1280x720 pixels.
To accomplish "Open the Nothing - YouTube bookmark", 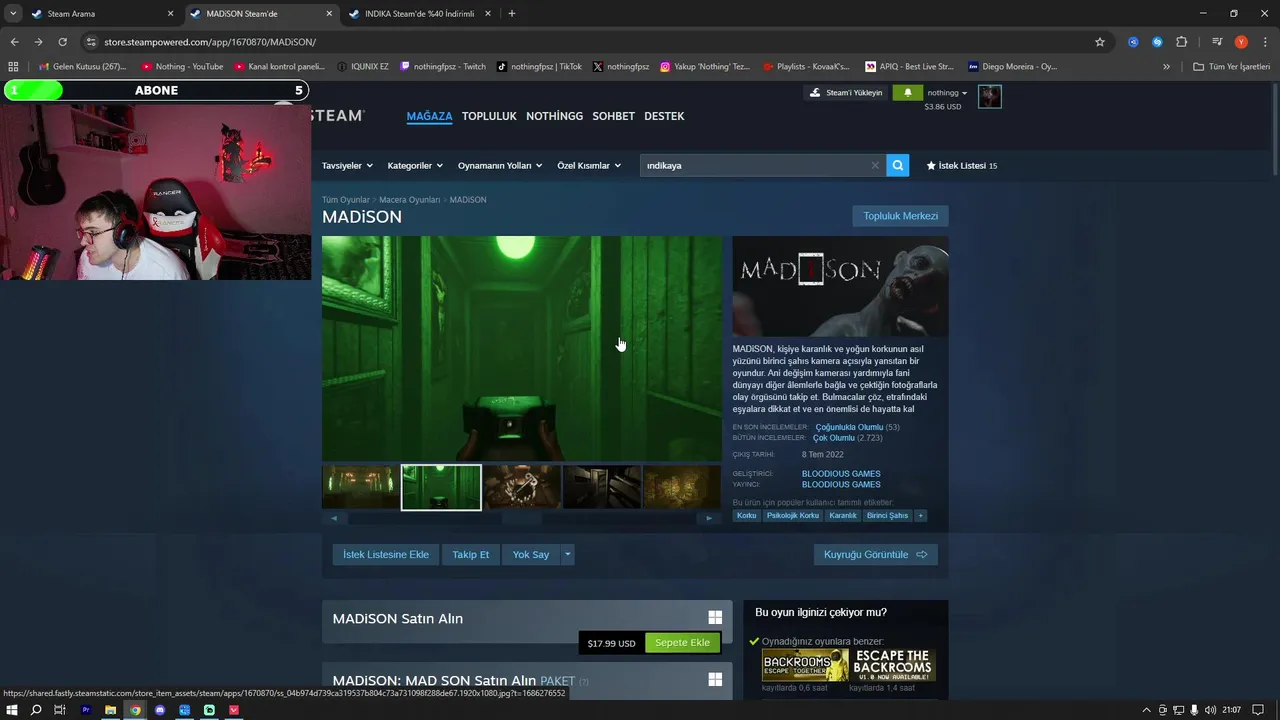I will 182,67.
